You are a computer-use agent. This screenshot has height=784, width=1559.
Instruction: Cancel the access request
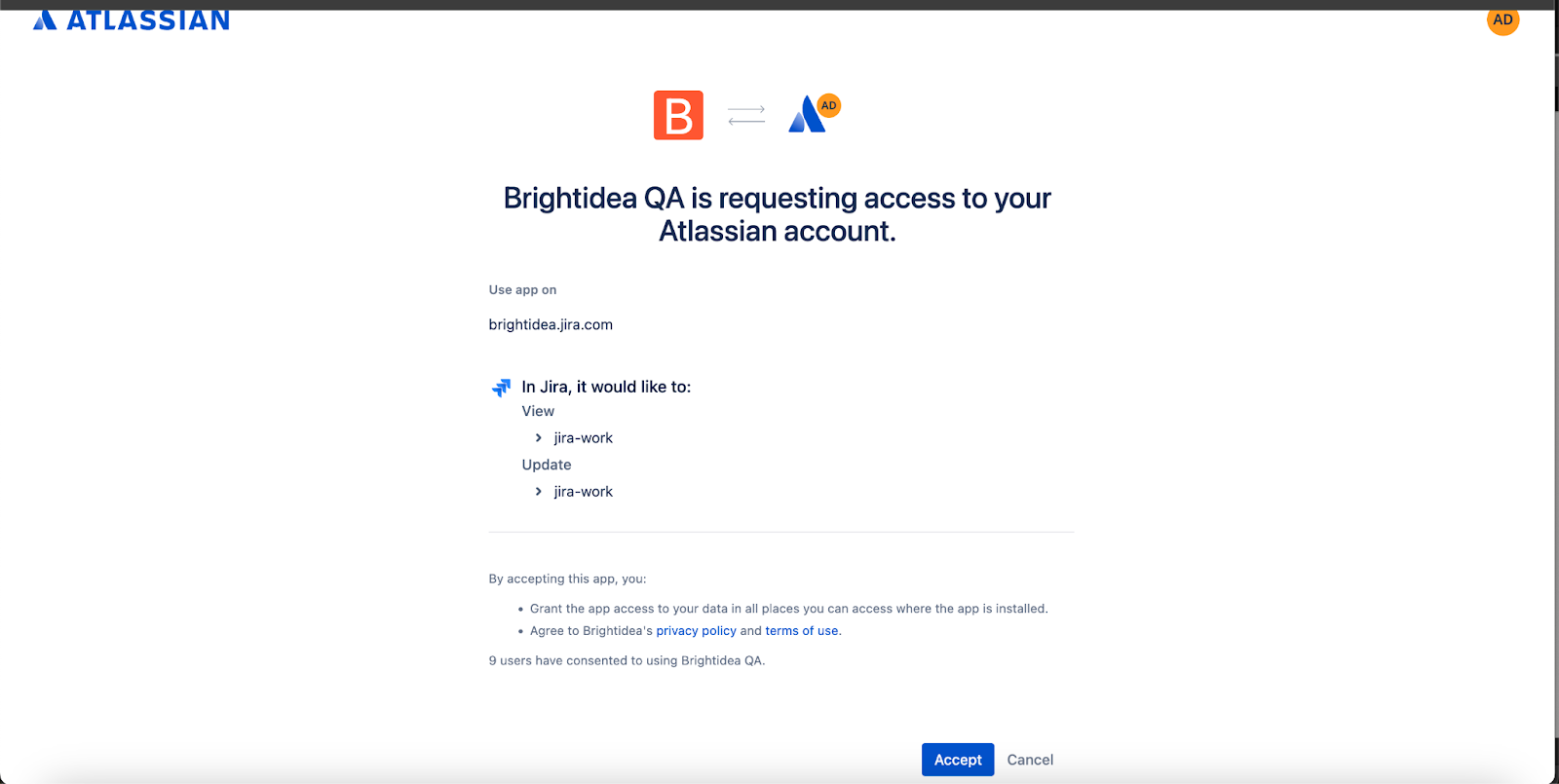1030,760
